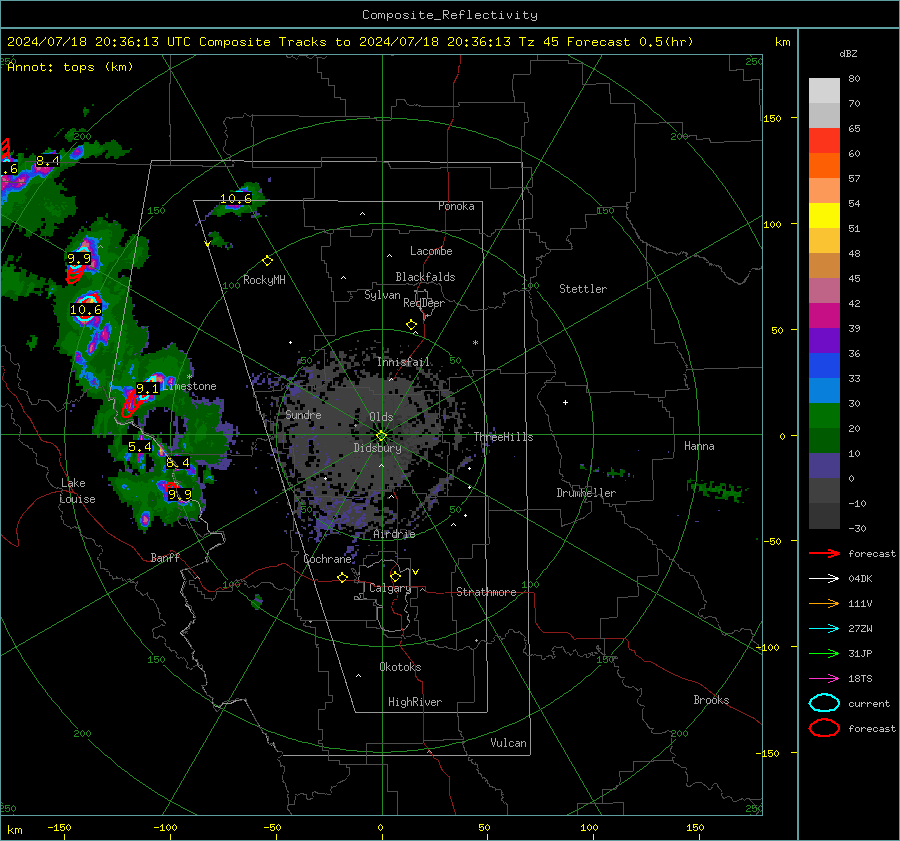Click the red 'forecast' ellipse legend icon

click(x=824, y=728)
